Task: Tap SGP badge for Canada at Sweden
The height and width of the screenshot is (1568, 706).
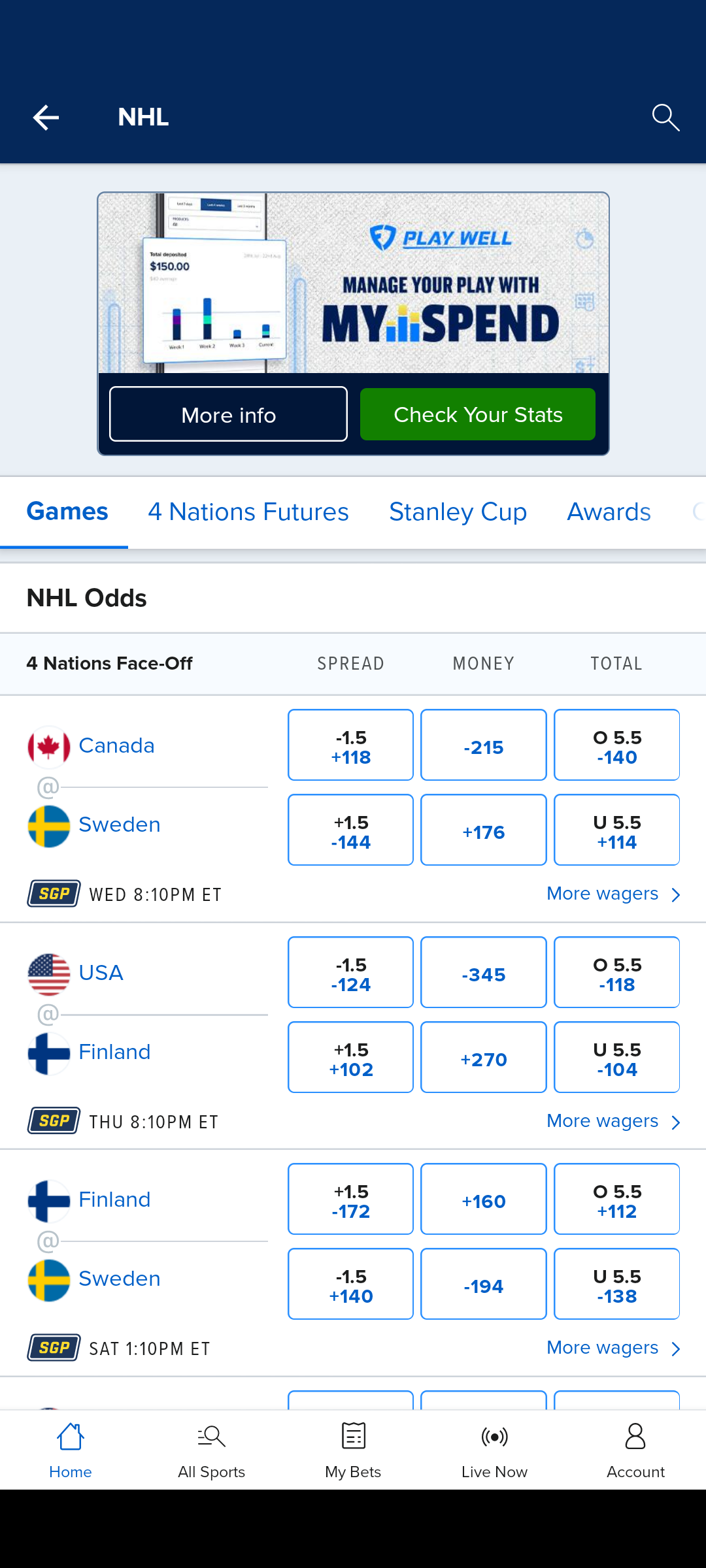Action: coord(54,894)
